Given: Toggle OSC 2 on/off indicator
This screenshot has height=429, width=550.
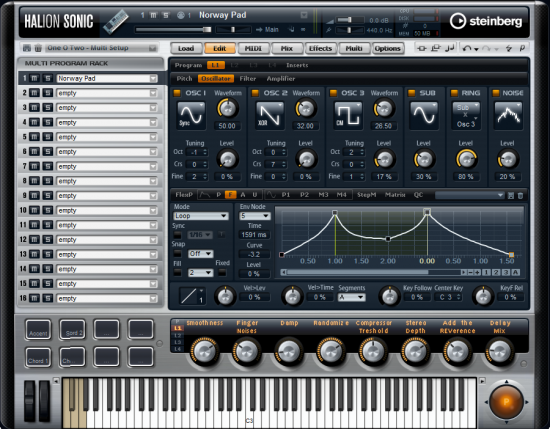Looking at the screenshot, I should click(255, 93).
